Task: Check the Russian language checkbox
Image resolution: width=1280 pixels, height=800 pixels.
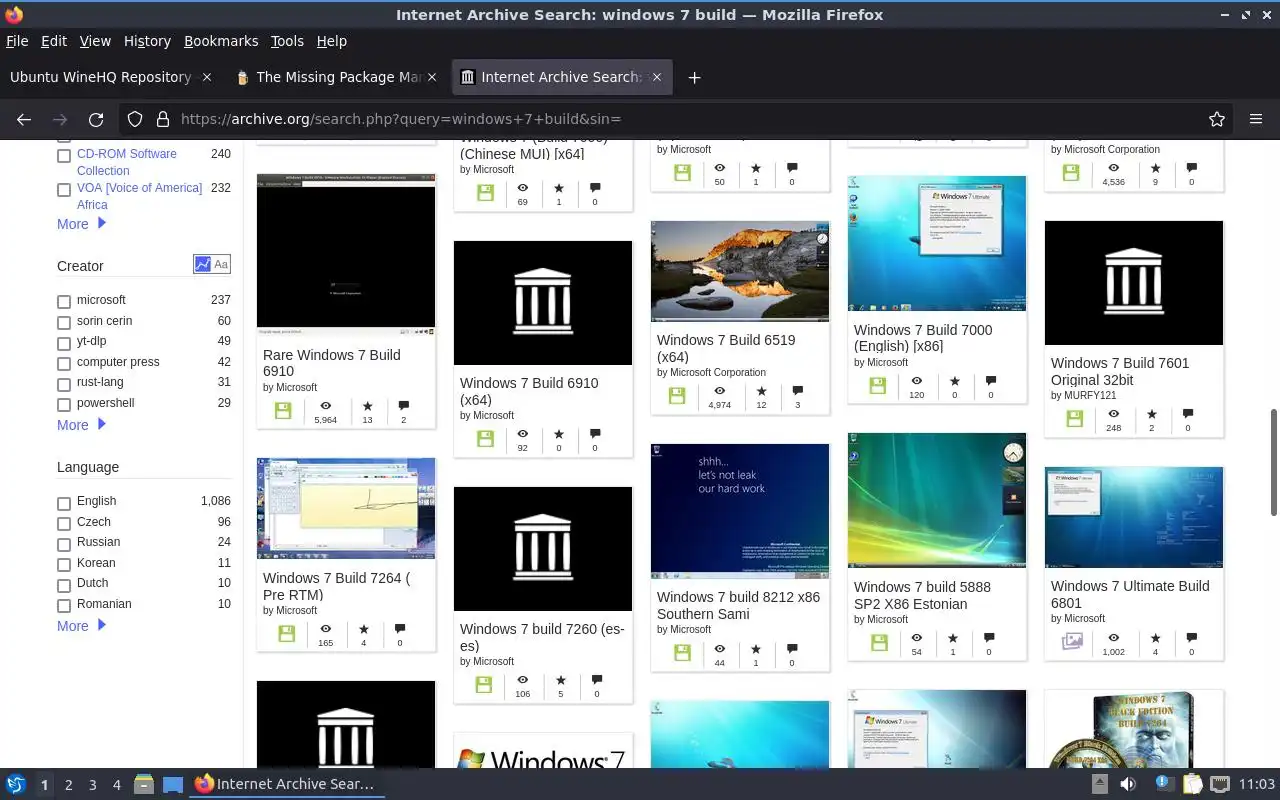Action: point(64,543)
